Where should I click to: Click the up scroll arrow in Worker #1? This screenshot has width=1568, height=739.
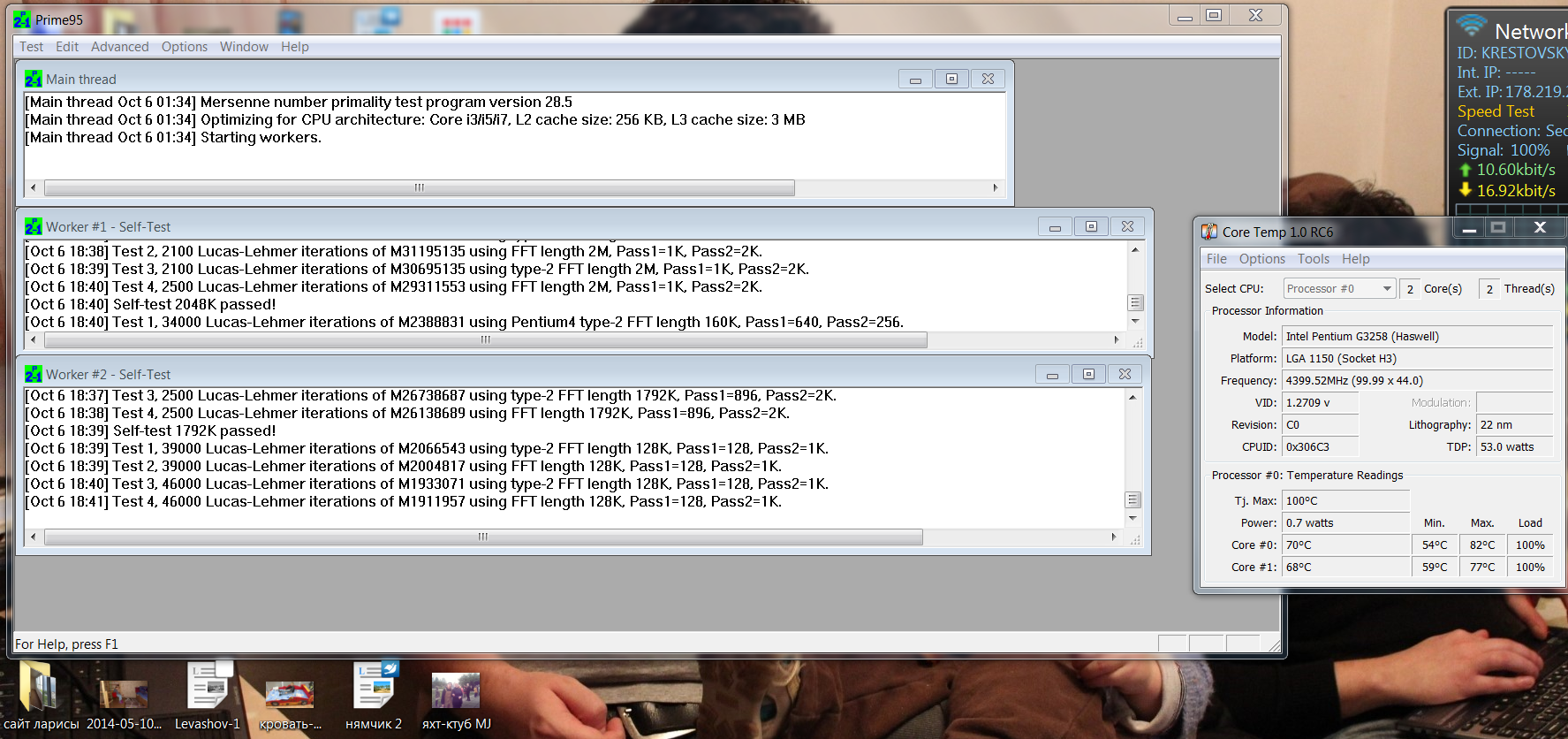(1135, 250)
